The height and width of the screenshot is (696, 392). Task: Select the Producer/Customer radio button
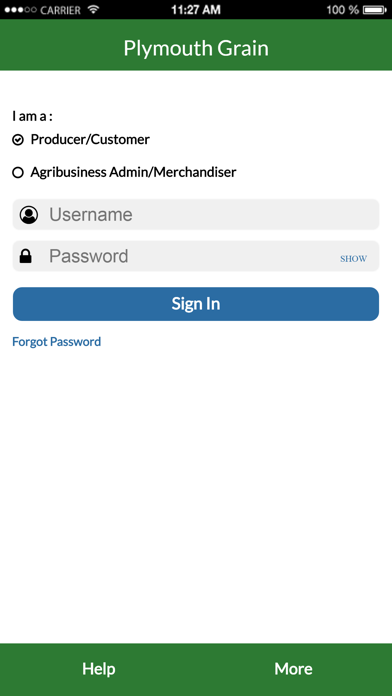[18, 140]
